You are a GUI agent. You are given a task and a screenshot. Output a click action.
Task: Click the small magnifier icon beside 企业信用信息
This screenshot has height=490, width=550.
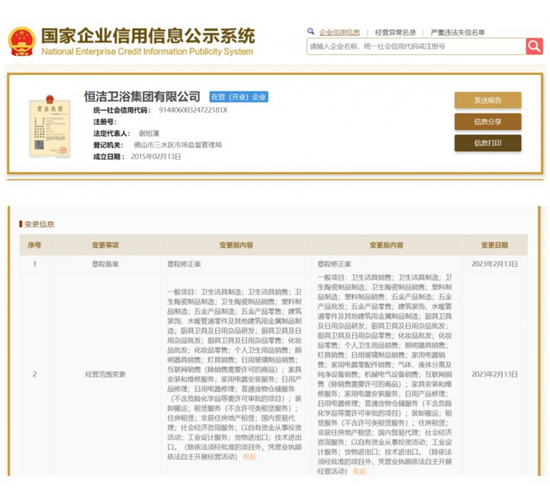click(311, 31)
